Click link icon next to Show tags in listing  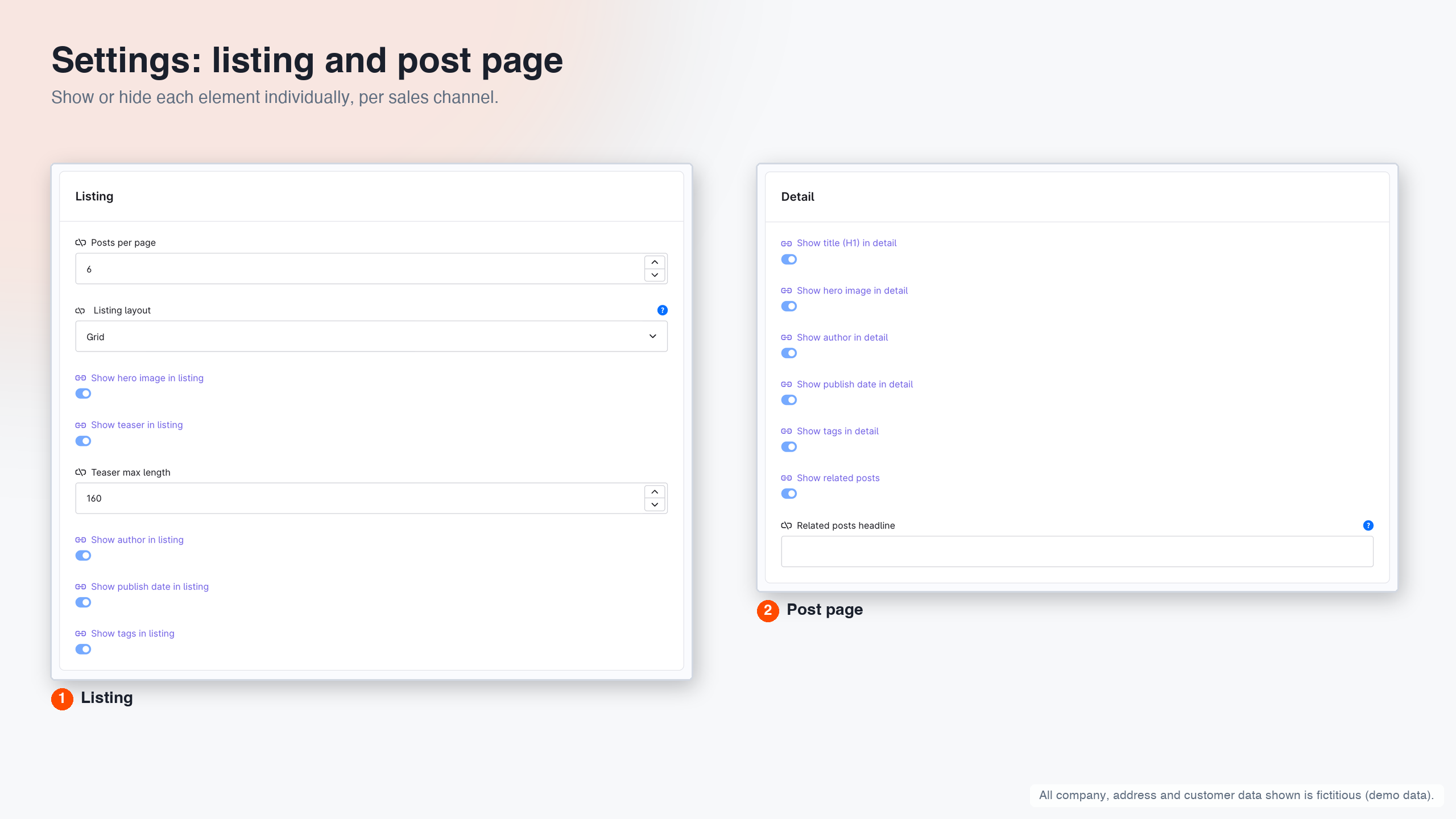point(81,634)
